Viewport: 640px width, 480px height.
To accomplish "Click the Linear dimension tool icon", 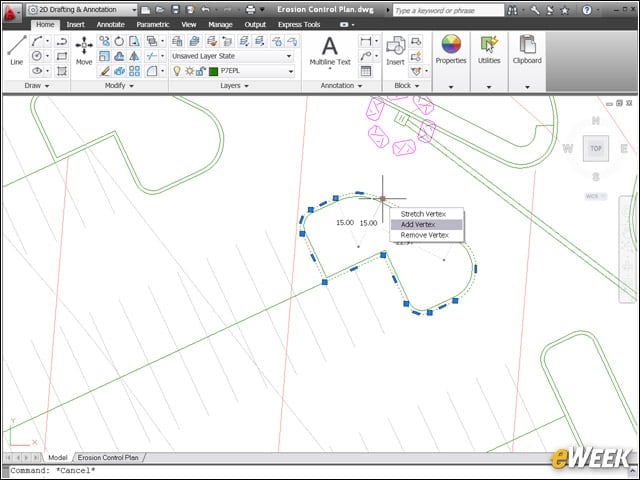I will pyautogui.click(x=366, y=41).
